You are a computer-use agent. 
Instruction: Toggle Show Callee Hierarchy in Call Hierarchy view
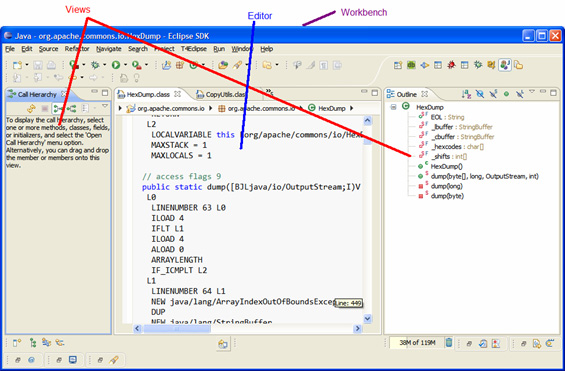(x=71, y=108)
